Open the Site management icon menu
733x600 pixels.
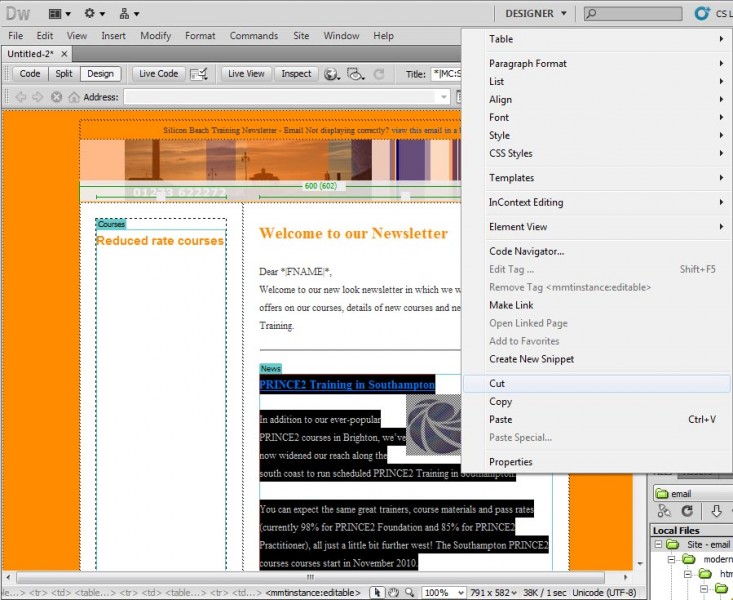tap(129, 14)
